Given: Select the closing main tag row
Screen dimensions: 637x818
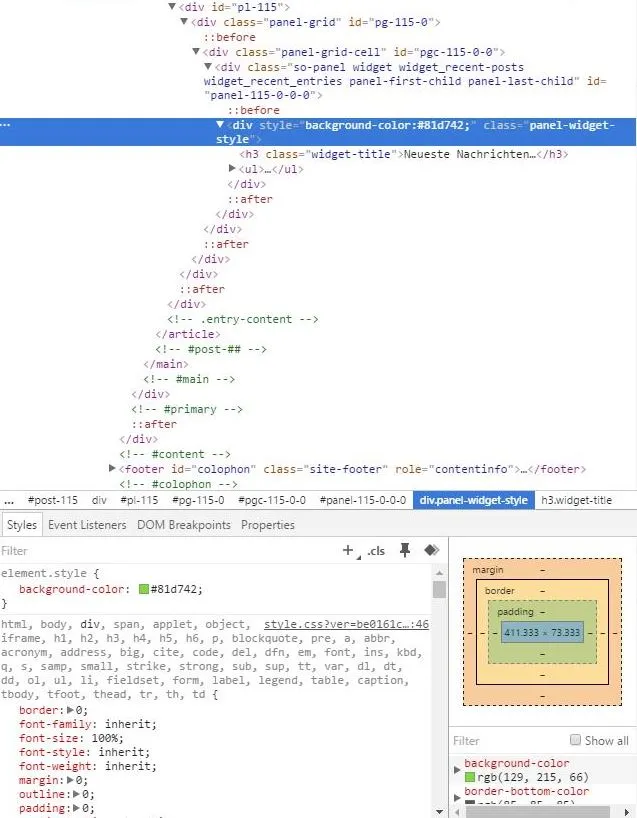Looking at the screenshot, I should 166,364.
